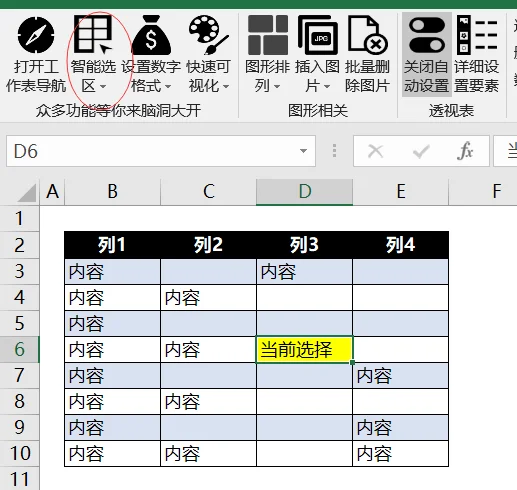517x490 pixels.
Task: Open the Name Box dropdown arrow
Action: tap(303, 151)
